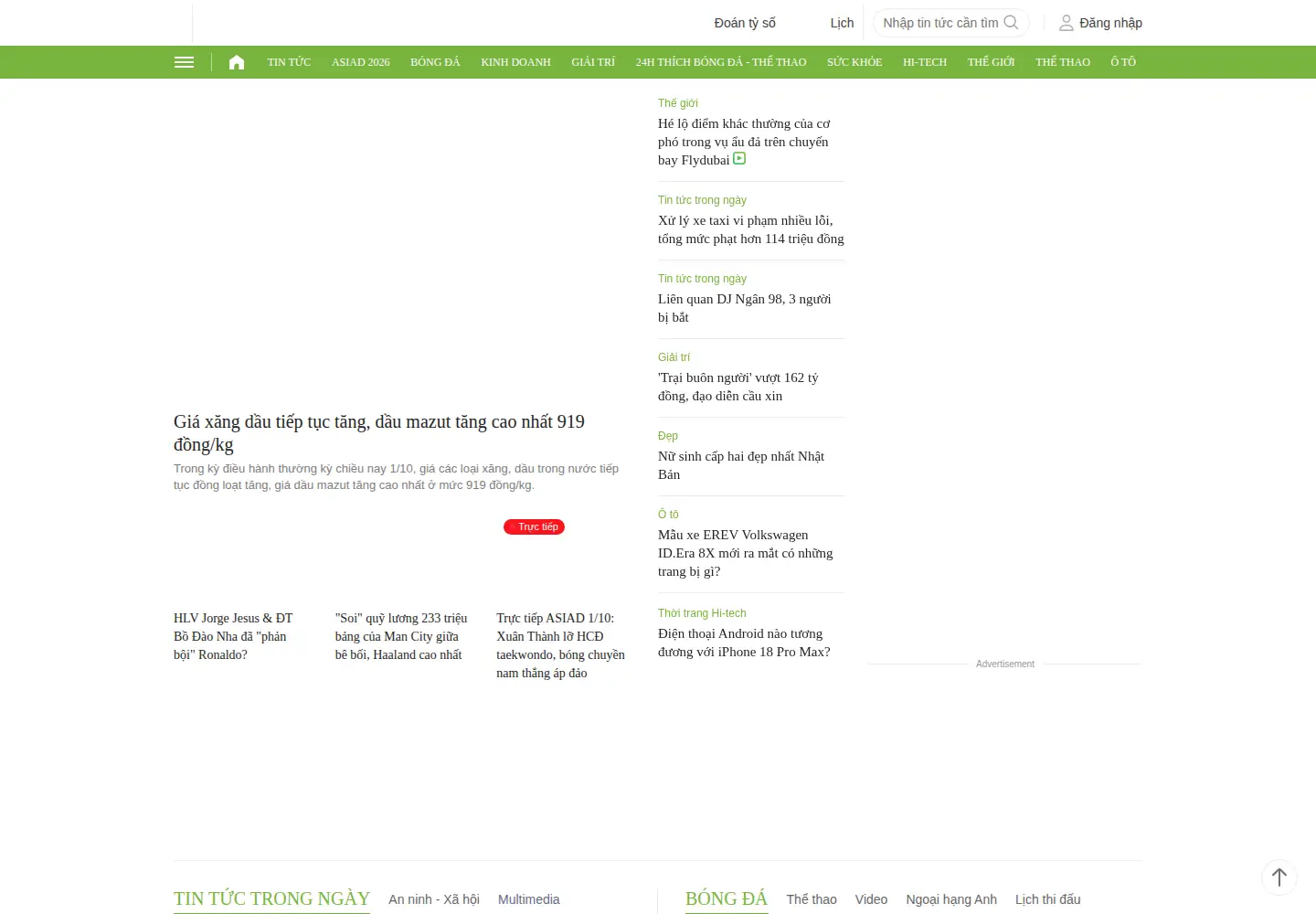The image size is (1316, 914).
Task: Click the search magnifier icon
Action: [1011, 23]
